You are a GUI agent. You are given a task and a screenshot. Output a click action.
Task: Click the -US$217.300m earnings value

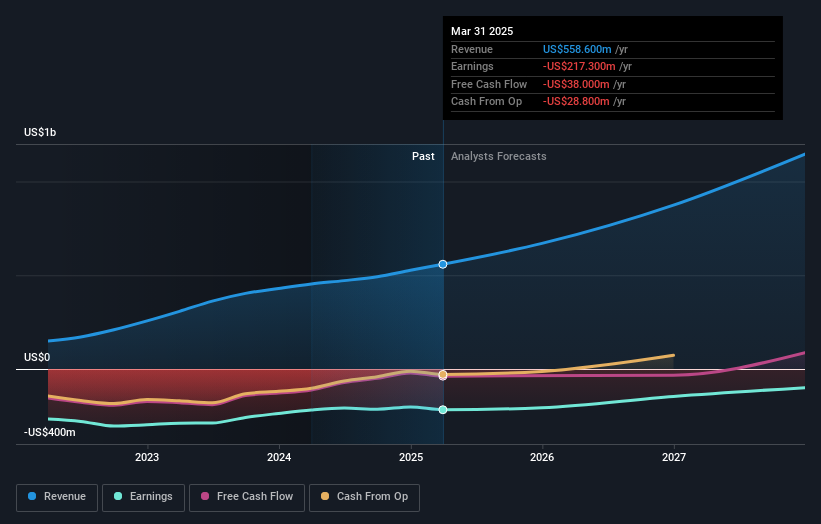pos(579,66)
